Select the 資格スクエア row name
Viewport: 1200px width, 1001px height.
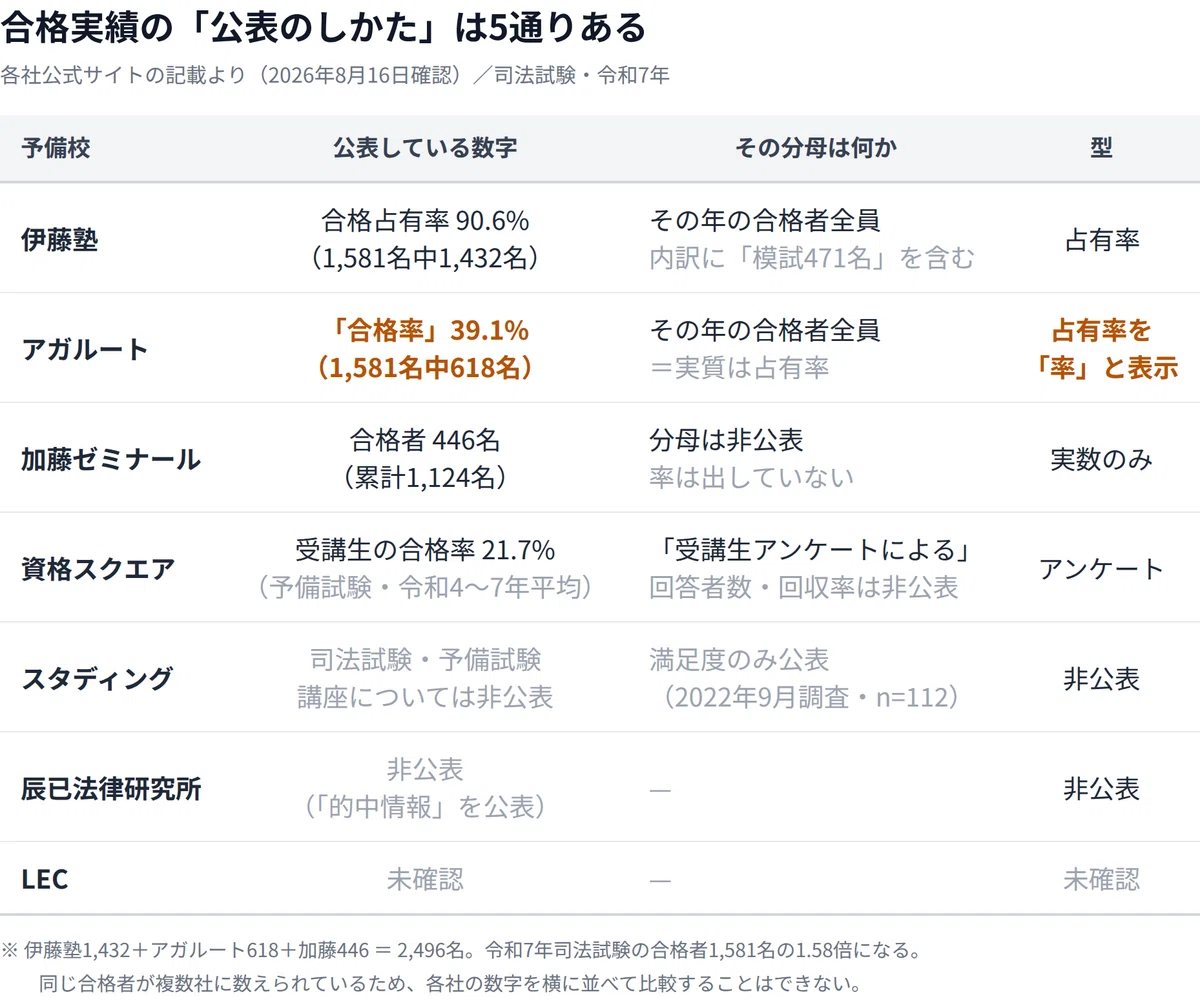pyautogui.click(x=98, y=569)
